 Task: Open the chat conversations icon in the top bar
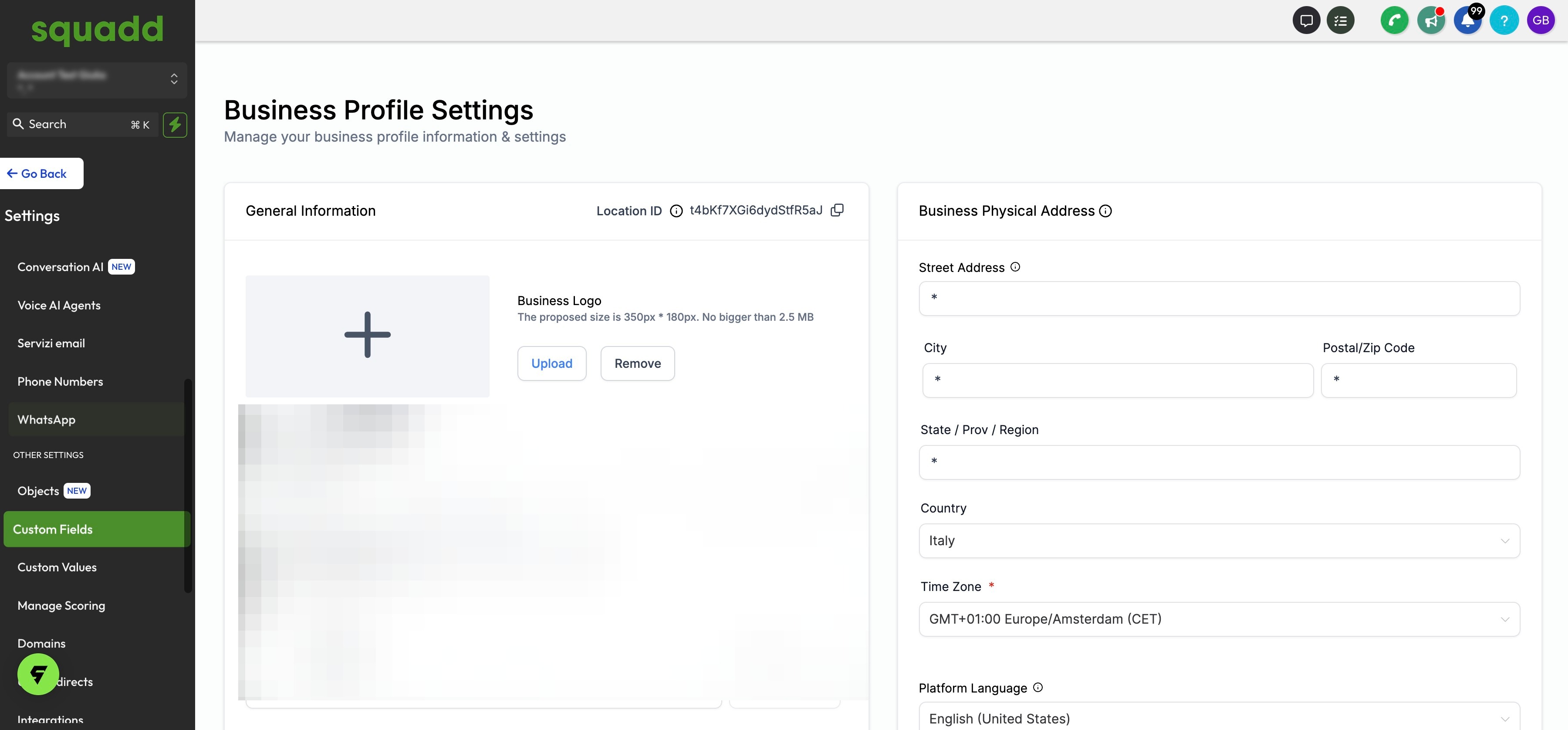point(1306,20)
